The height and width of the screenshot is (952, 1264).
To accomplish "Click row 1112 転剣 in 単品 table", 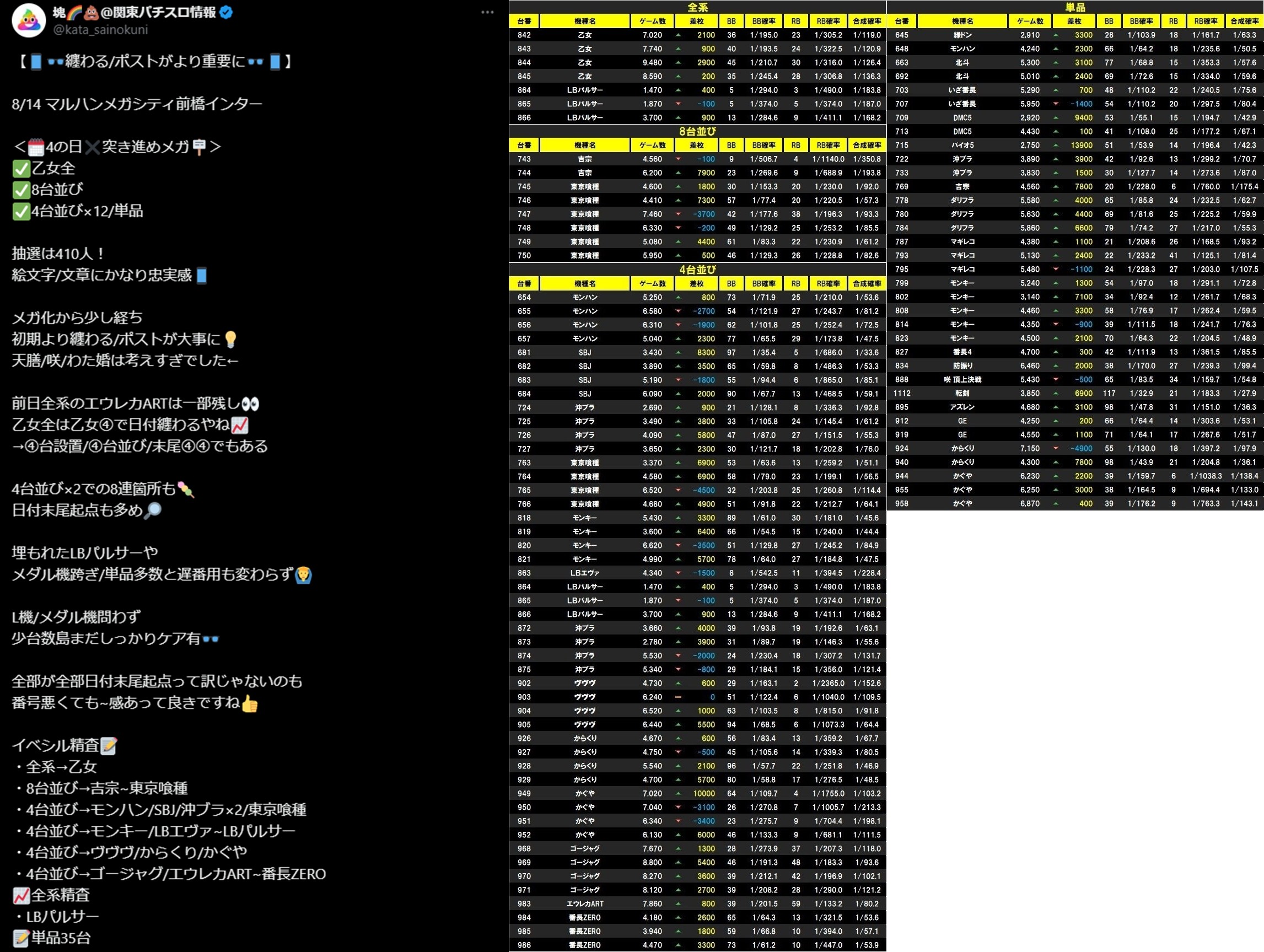I will tap(962, 394).
